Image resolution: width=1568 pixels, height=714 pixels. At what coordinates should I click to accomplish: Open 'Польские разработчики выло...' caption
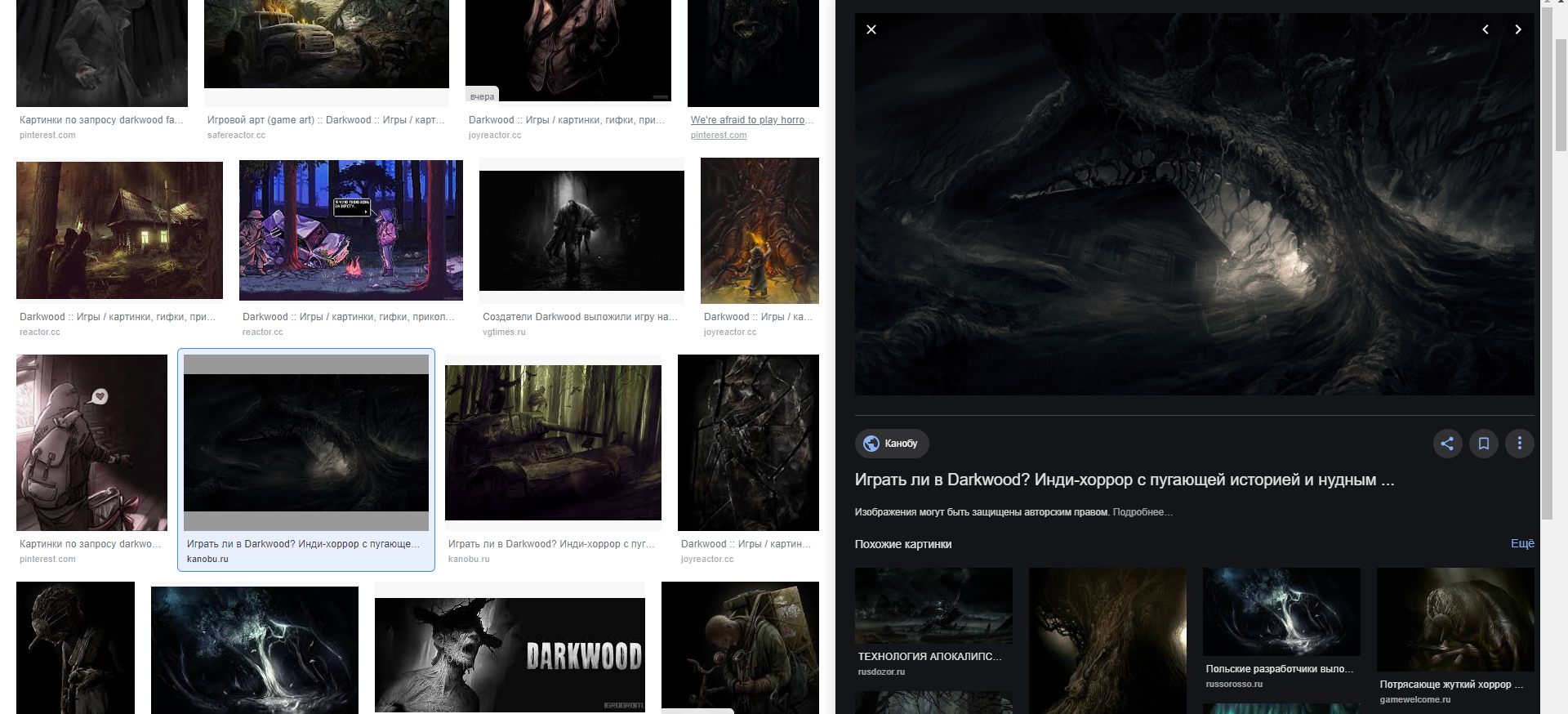1280,669
